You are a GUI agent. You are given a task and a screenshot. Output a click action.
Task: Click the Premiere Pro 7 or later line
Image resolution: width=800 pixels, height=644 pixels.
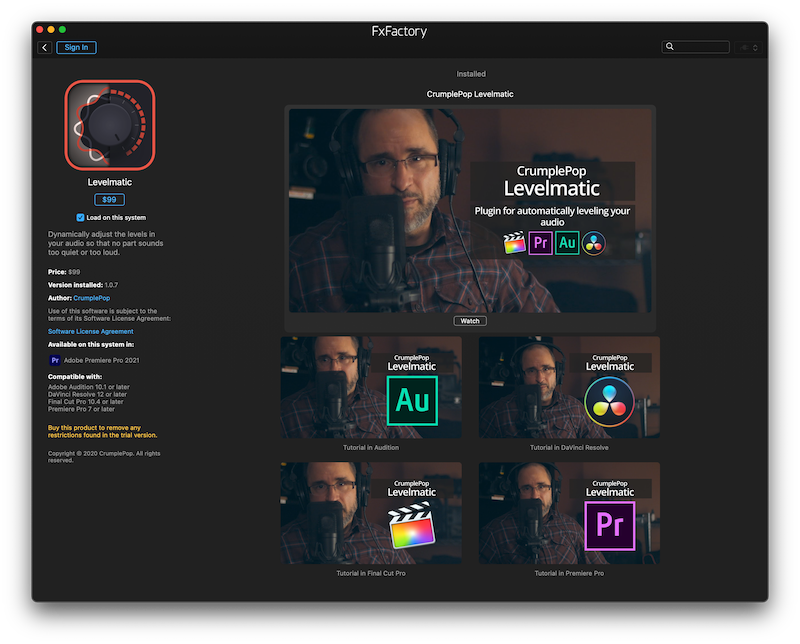click(81, 409)
